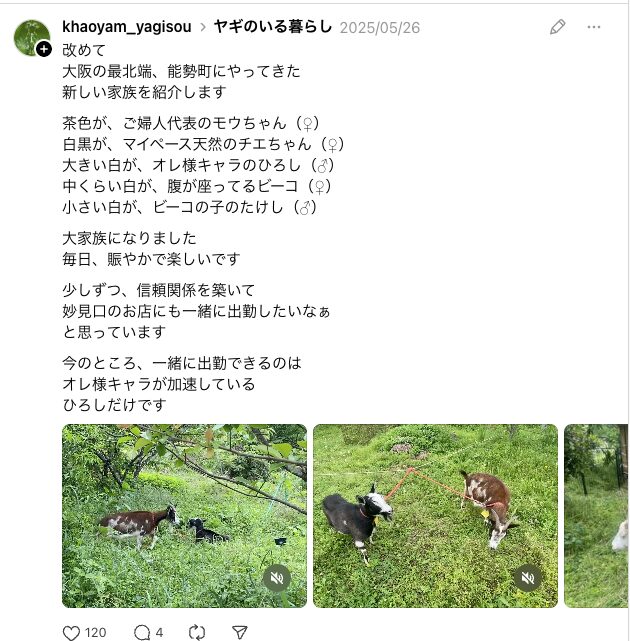
Task: Click the 2025/05/26 post date
Action: (380, 27)
